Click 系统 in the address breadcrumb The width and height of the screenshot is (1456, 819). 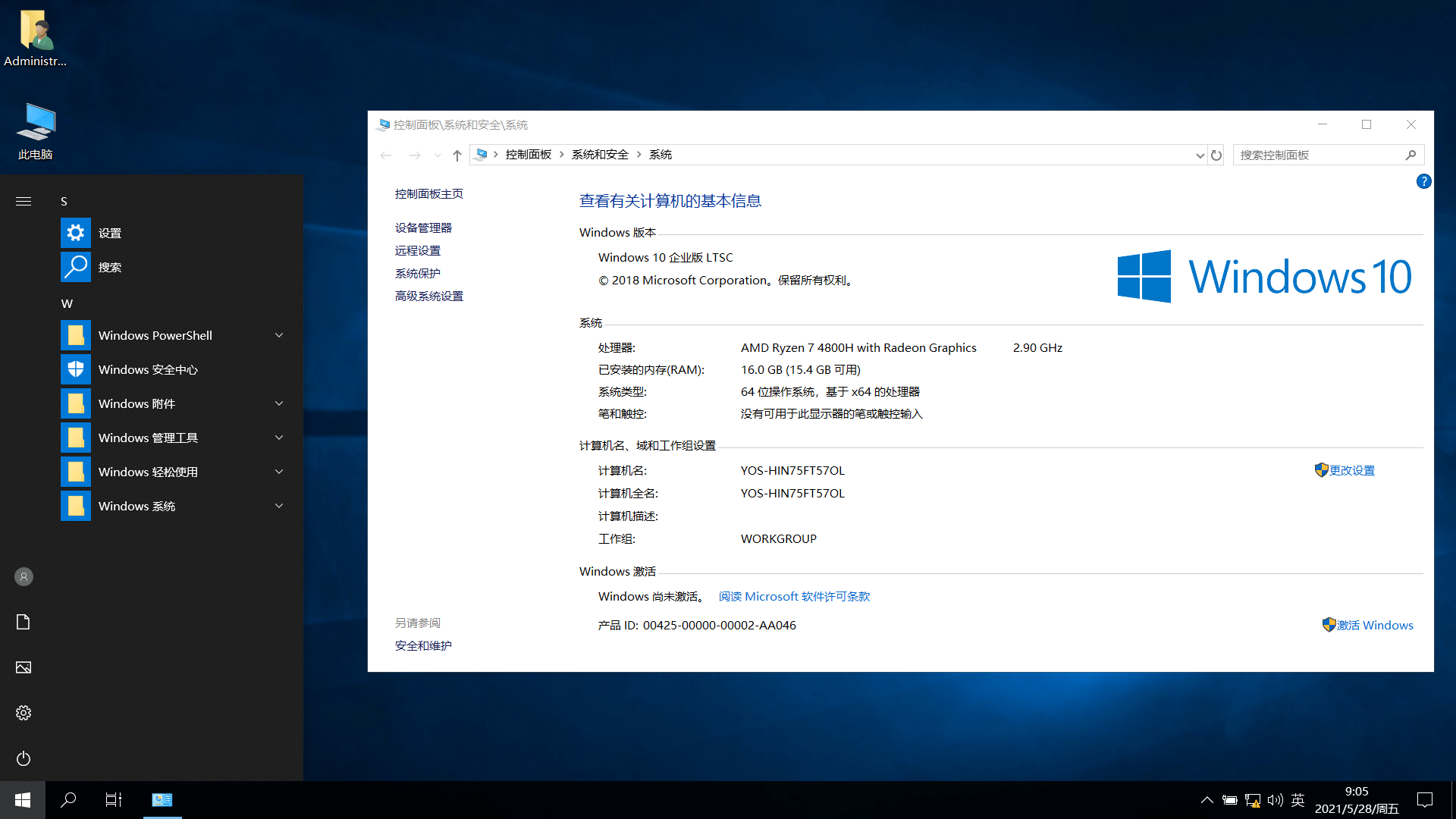tap(661, 155)
